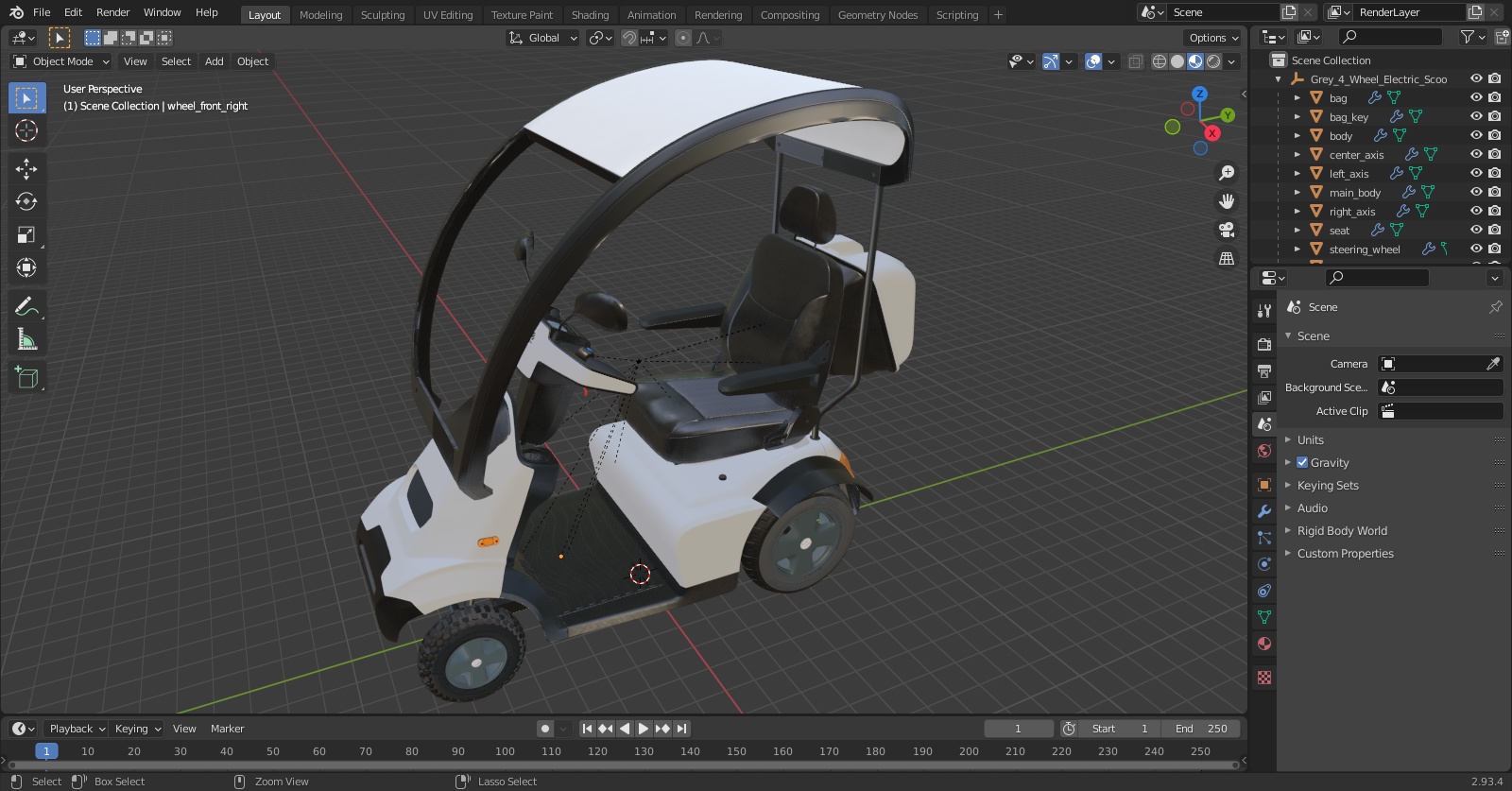Activate the Scale tool
The height and width of the screenshot is (791, 1512).
pyautogui.click(x=26, y=234)
